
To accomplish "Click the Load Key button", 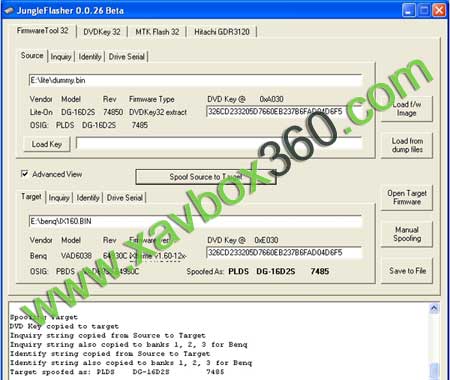I will pos(47,144).
